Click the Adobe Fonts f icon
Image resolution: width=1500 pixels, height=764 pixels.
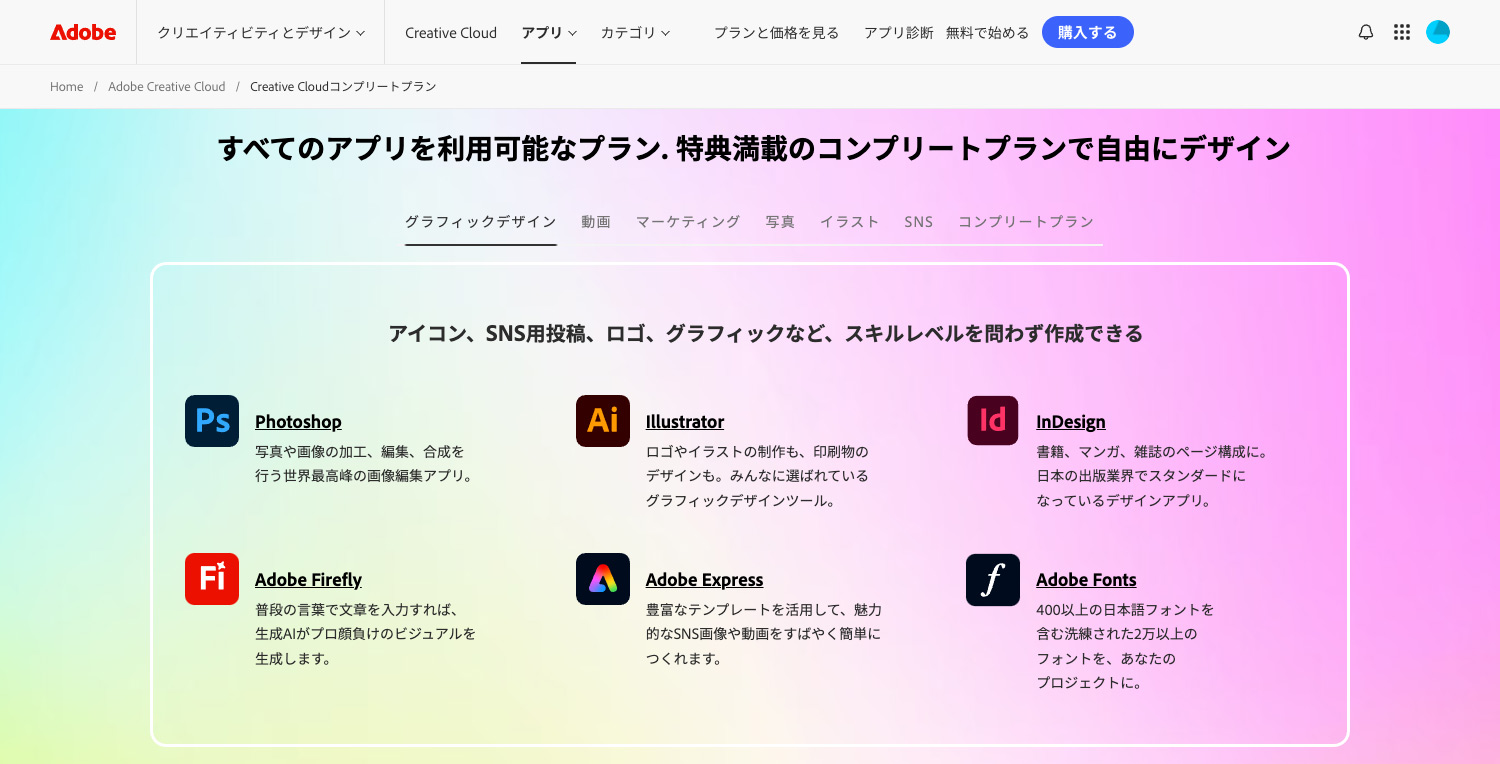tap(993, 579)
